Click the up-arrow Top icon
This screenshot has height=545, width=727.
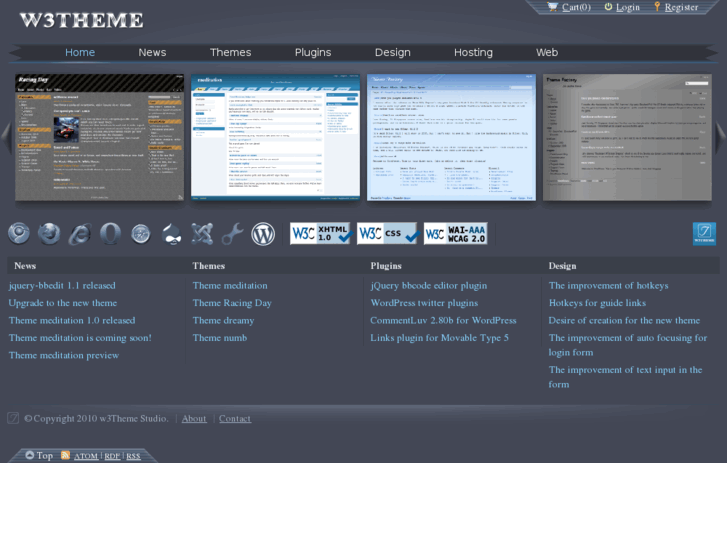tap(30, 455)
